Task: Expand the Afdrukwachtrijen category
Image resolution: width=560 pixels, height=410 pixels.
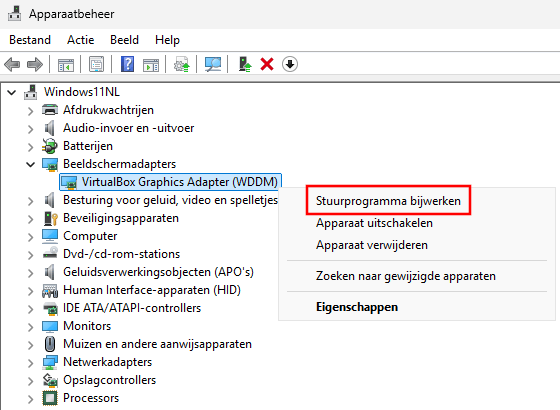Action: point(30,111)
